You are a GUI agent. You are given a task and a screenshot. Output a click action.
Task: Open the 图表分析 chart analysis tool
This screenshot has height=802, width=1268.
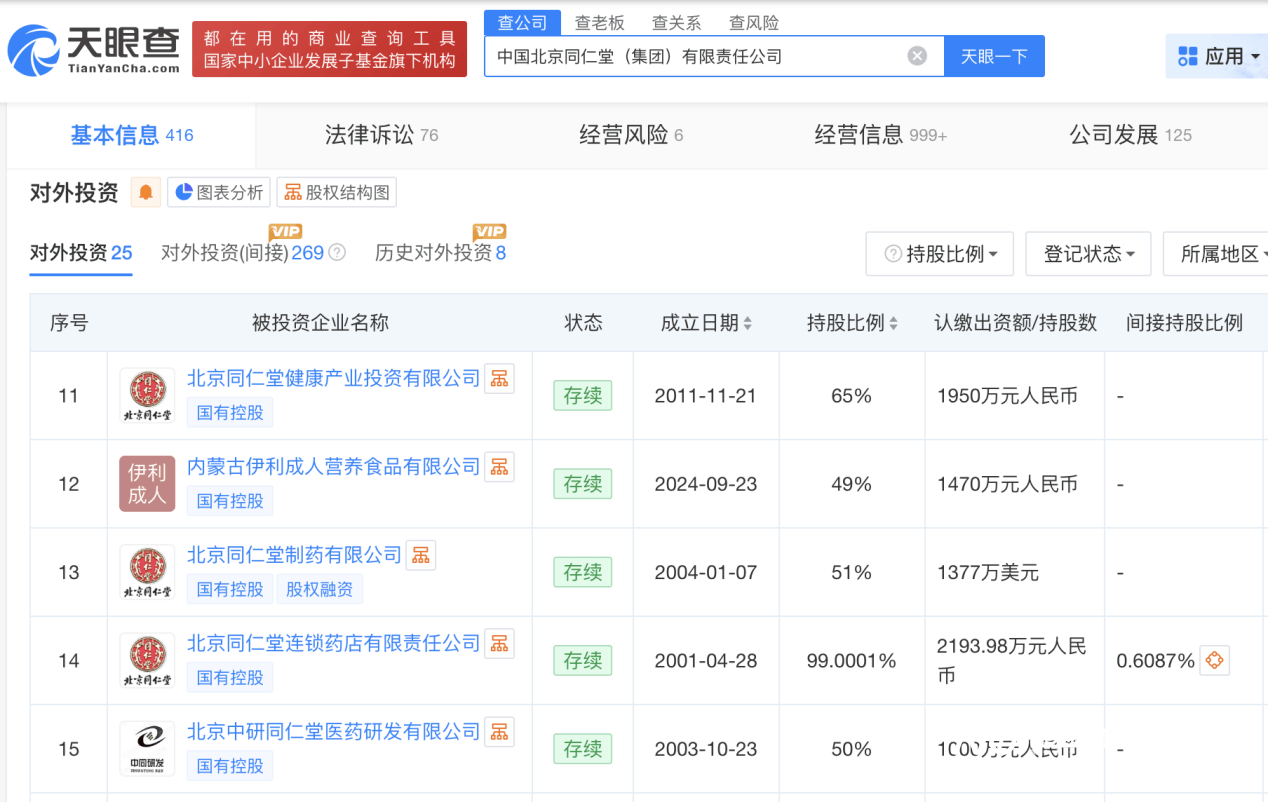[218, 192]
